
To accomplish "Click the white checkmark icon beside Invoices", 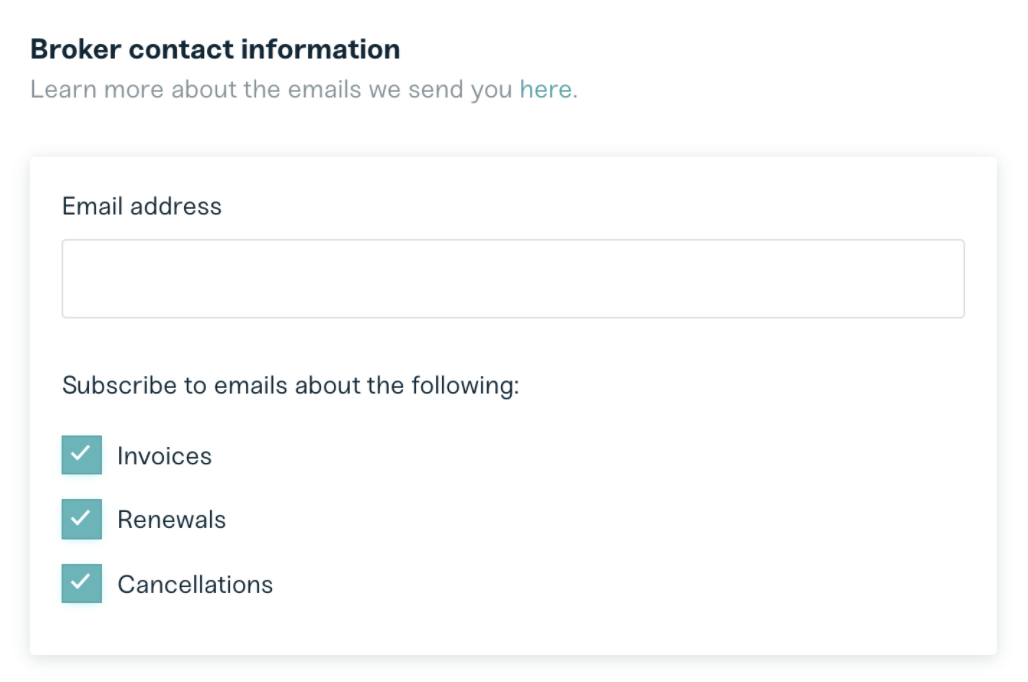I will (x=82, y=455).
